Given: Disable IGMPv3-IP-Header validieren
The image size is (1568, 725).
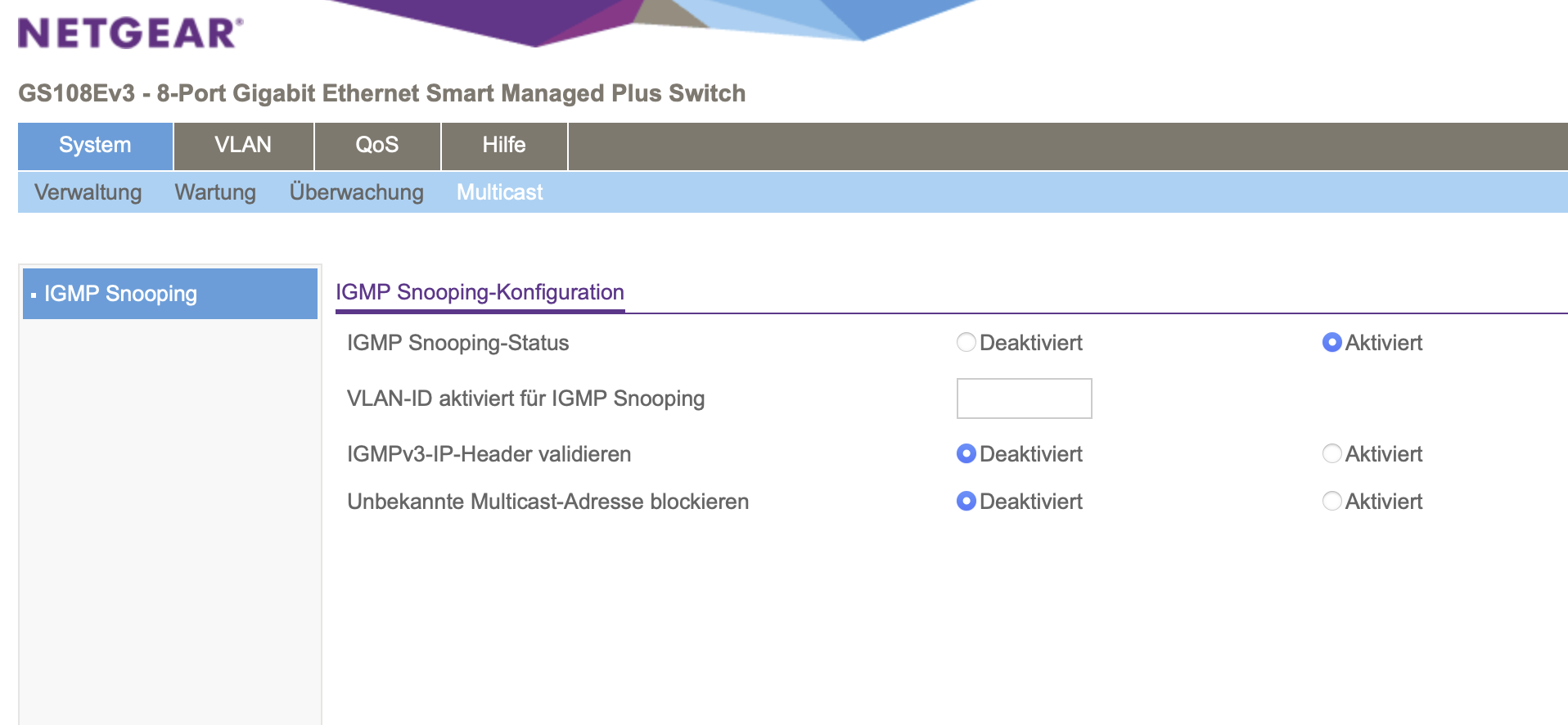Looking at the screenshot, I should pos(966,453).
